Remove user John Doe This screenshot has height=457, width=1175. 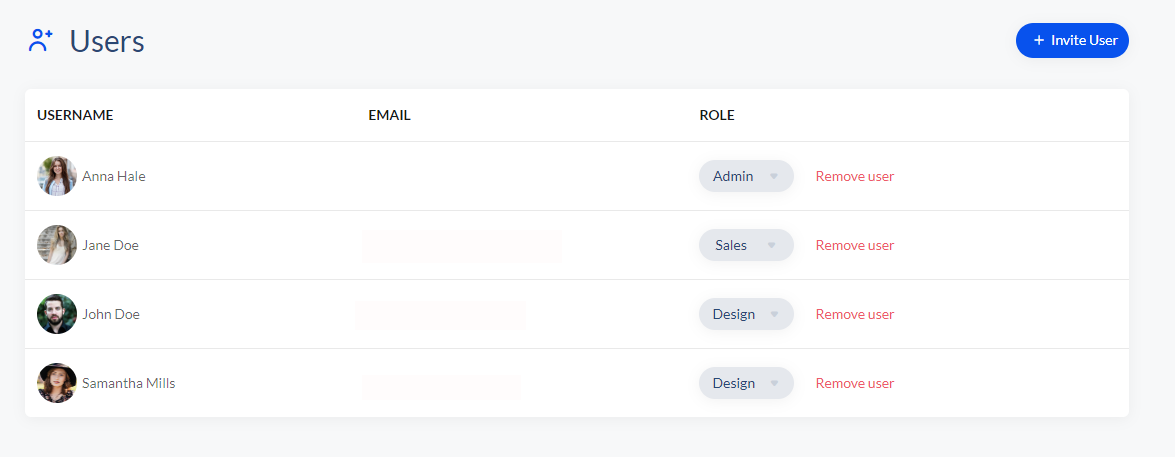854,314
